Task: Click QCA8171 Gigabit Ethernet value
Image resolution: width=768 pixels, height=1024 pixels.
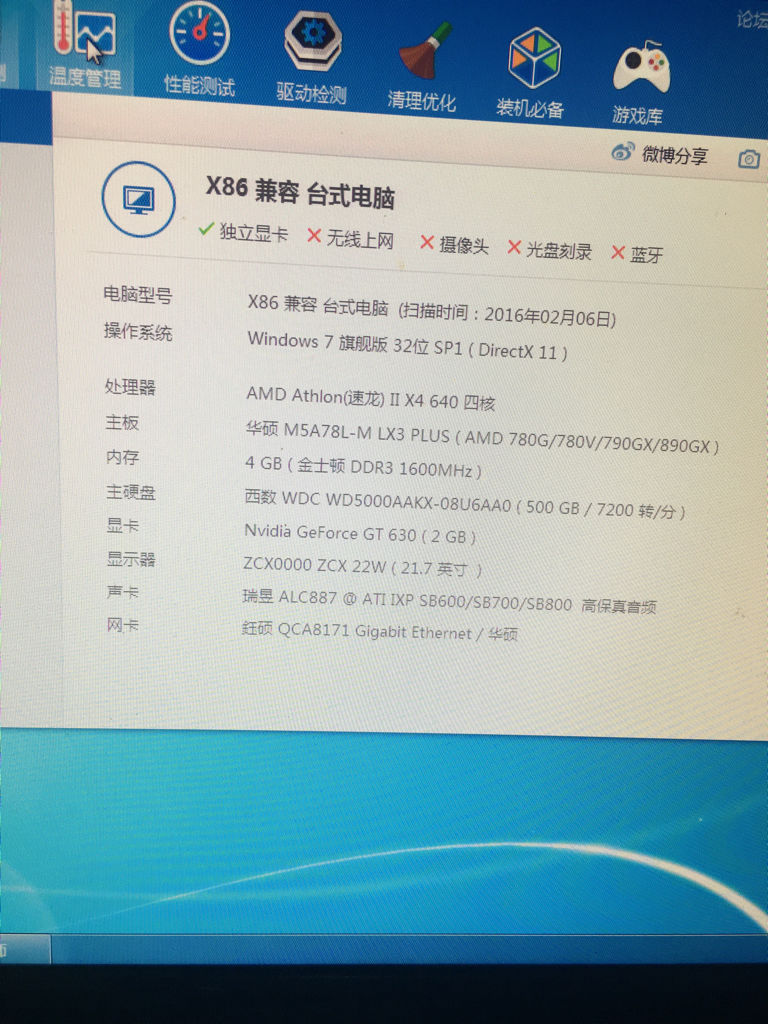Action: pos(380,632)
